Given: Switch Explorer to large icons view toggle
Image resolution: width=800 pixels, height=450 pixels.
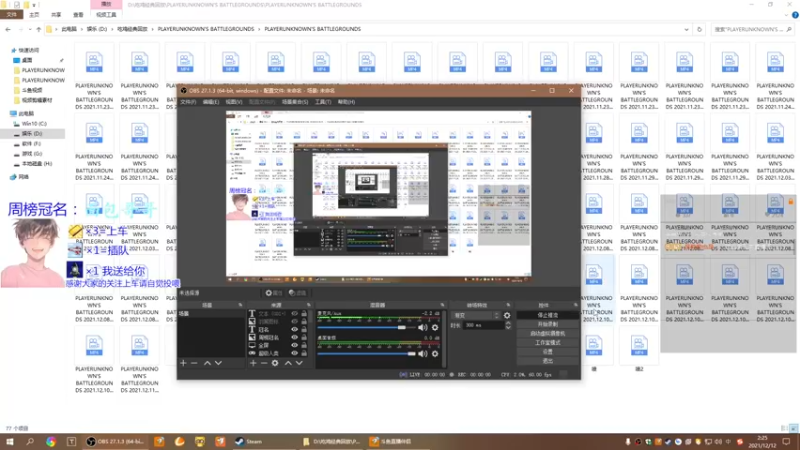Looking at the screenshot, I should tap(794, 428).
